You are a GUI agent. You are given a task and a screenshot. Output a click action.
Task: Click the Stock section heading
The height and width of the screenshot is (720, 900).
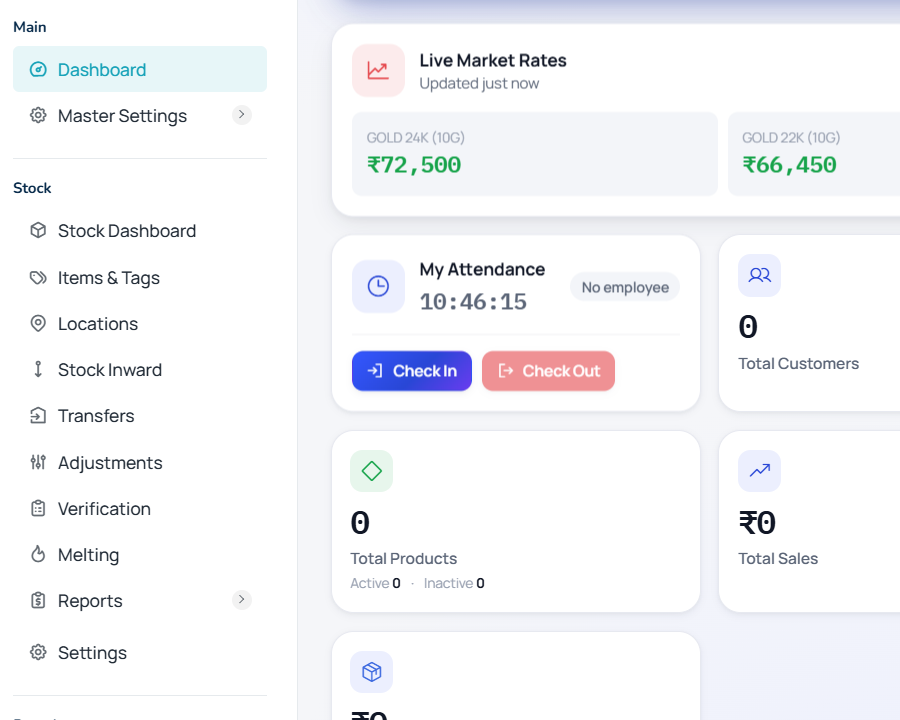coord(32,188)
